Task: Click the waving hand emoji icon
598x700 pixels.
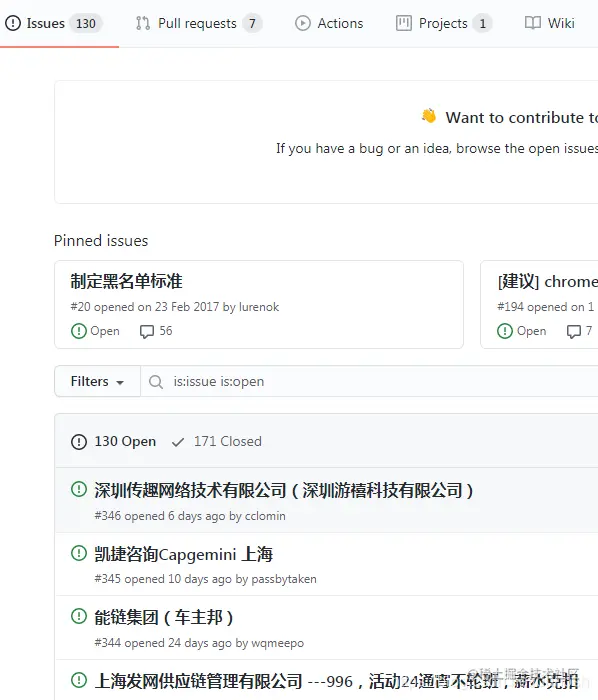Action: pos(429,116)
